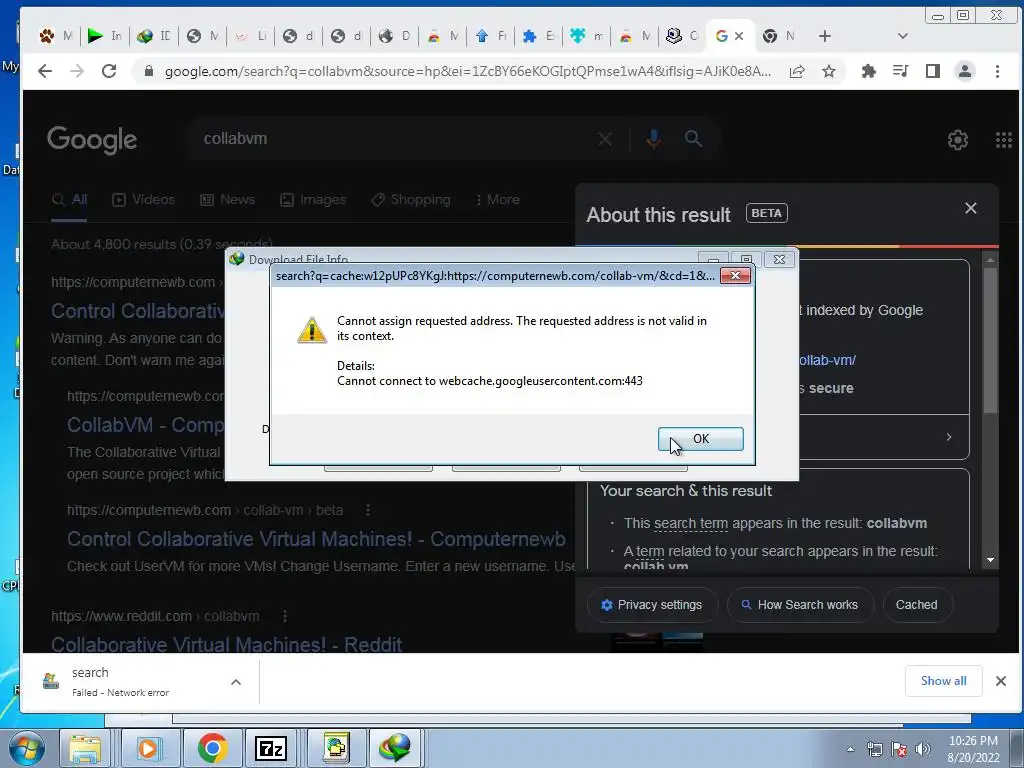Go forward in Chrome navigation

pos(77,71)
